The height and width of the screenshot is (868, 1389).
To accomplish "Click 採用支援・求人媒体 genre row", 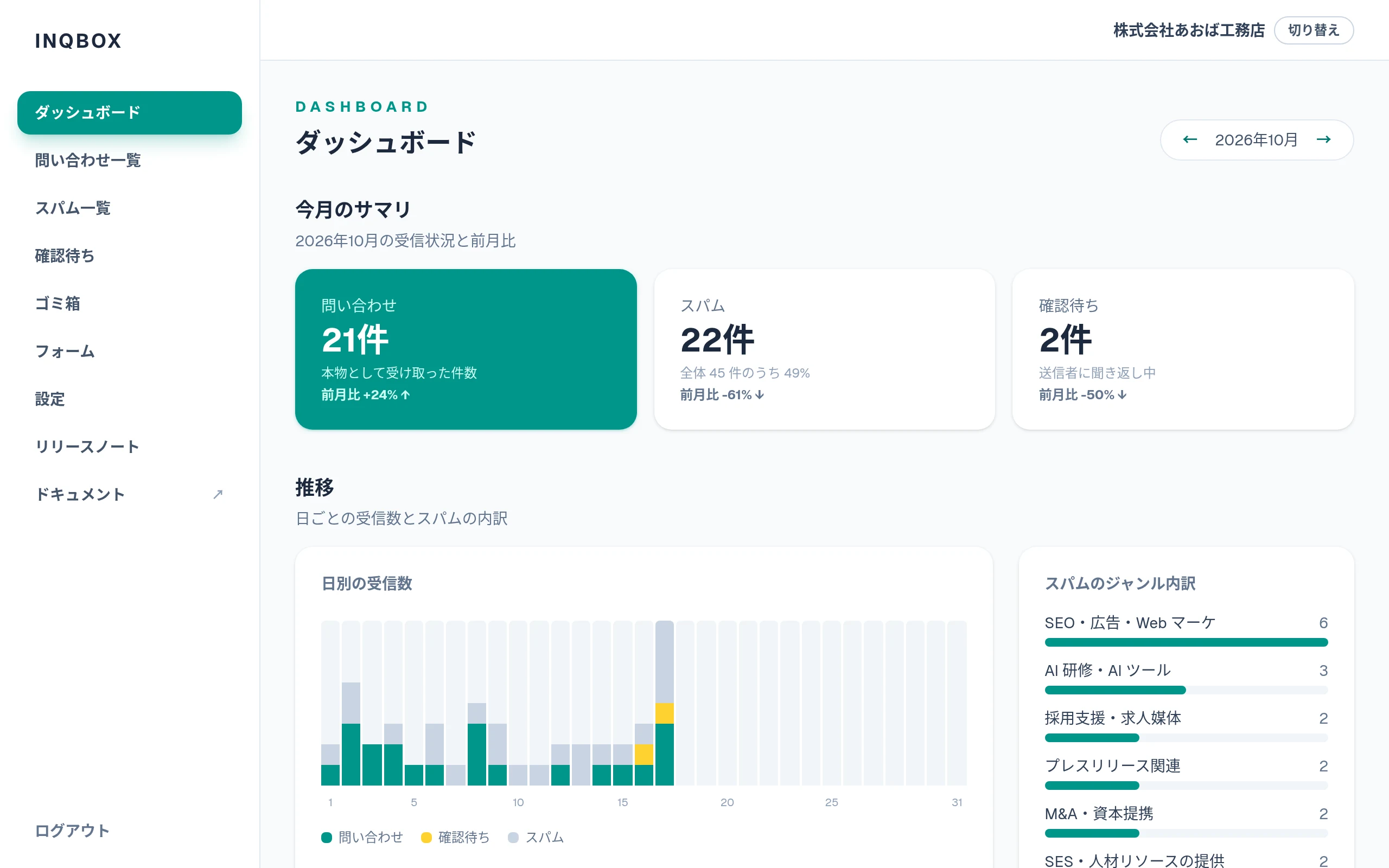I will click(x=1186, y=726).
